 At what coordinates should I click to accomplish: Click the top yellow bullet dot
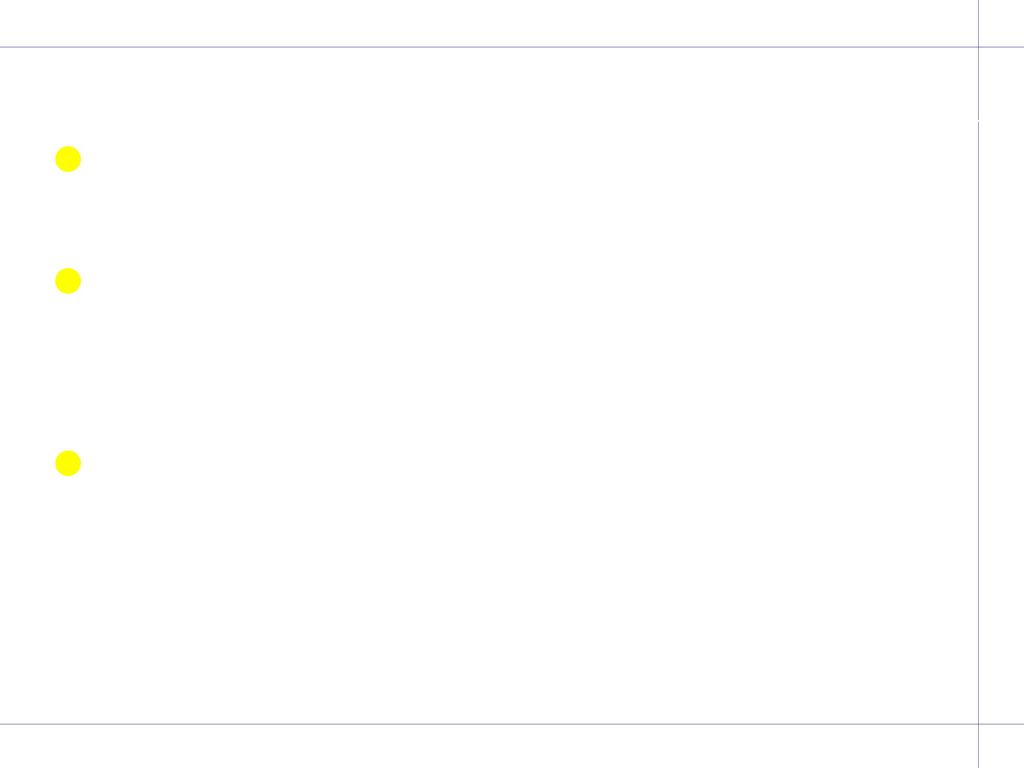[x=68, y=159]
